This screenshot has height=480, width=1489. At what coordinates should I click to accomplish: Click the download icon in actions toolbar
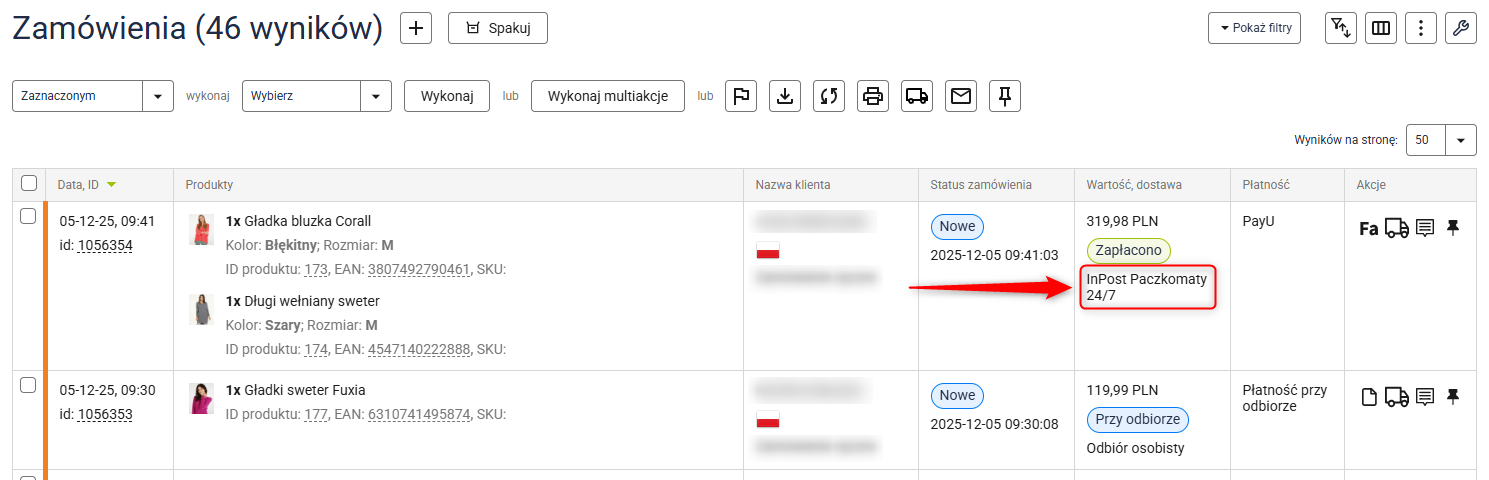coord(785,96)
